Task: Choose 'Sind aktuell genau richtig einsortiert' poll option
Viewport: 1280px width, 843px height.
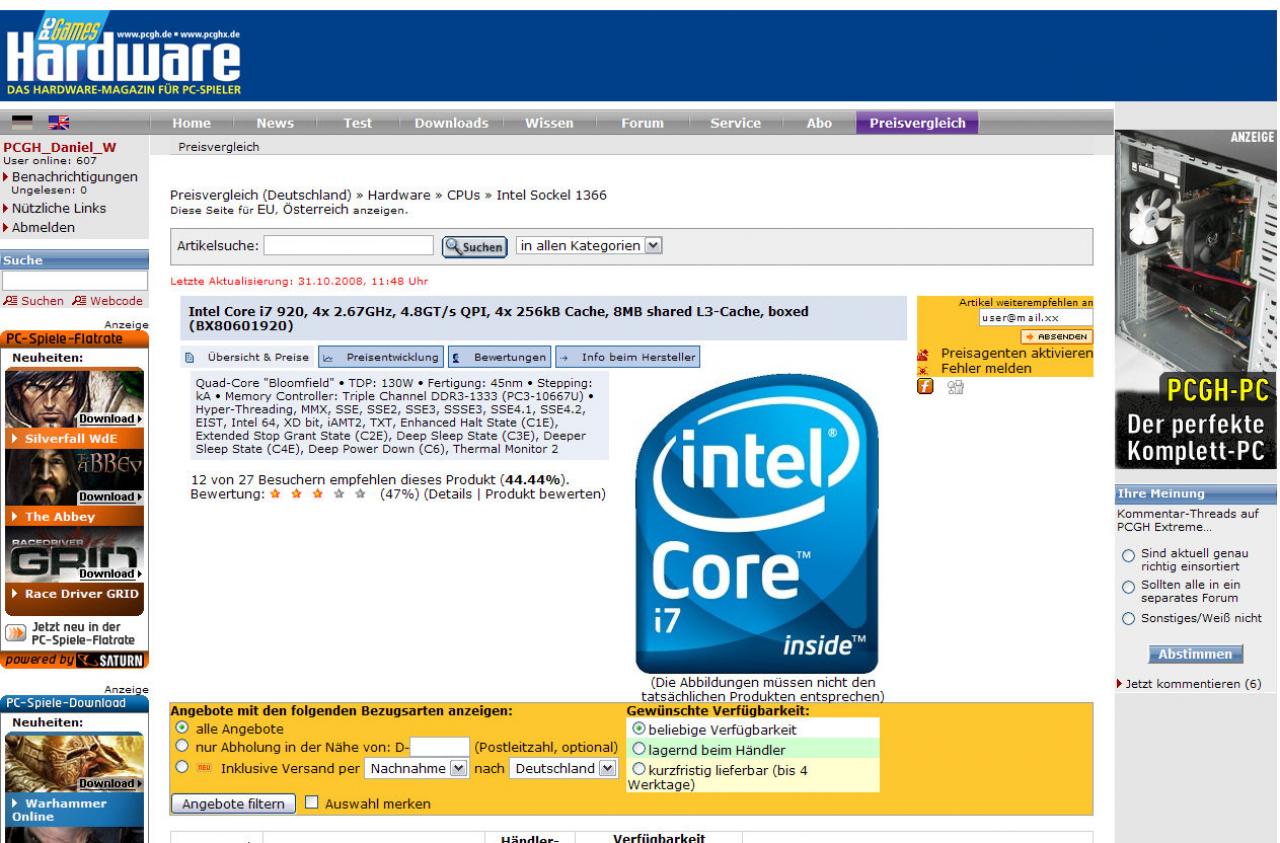Action: 1129,555
